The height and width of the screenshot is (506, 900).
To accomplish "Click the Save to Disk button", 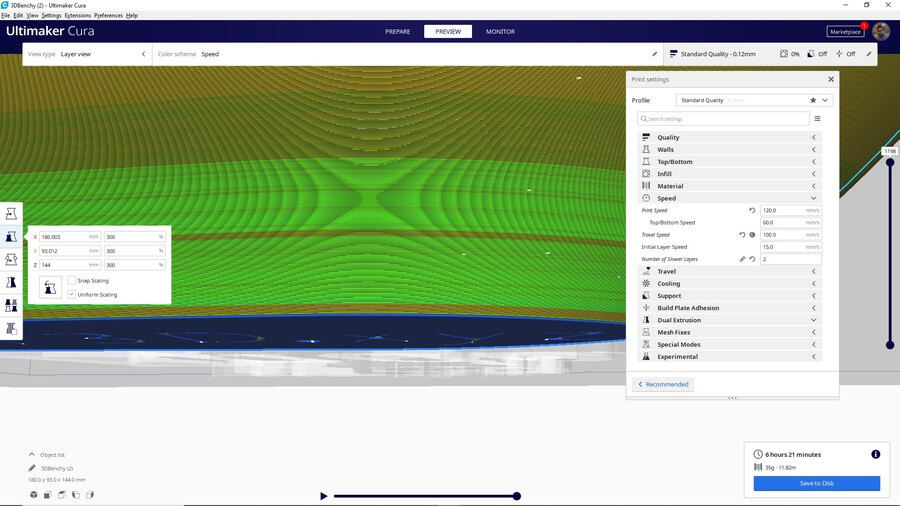I will pos(816,484).
